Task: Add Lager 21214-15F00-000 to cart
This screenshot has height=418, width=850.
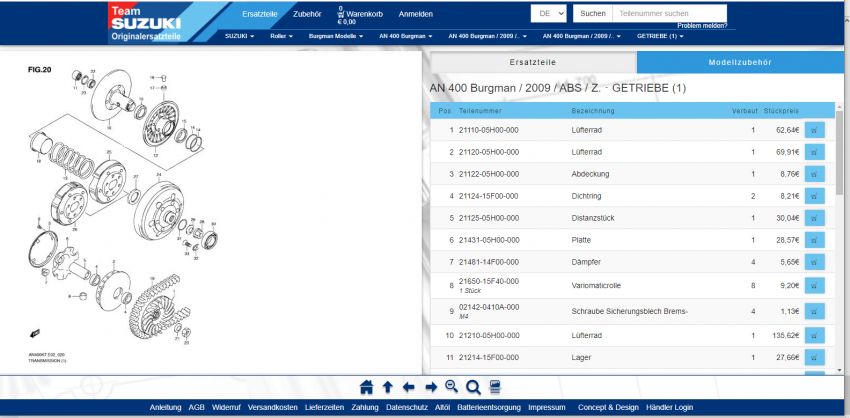Action: point(814,357)
